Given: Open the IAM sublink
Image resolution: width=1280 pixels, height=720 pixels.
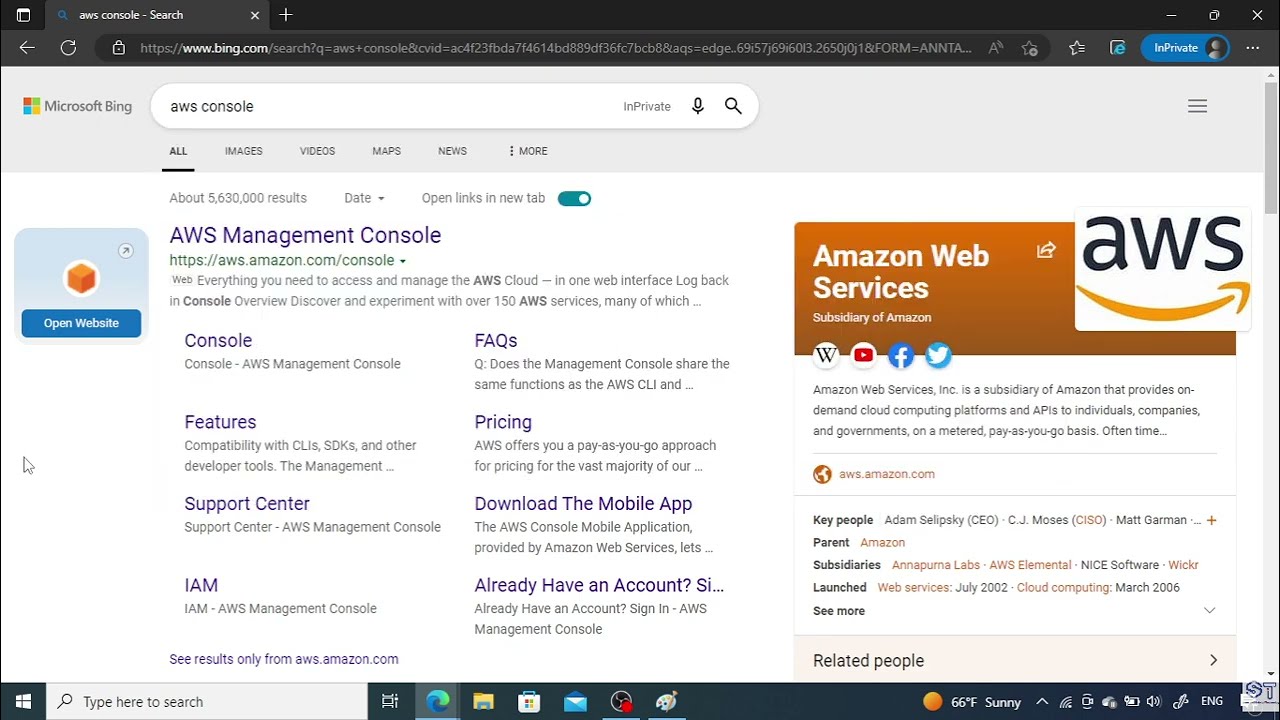Looking at the screenshot, I should tap(201, 585).
